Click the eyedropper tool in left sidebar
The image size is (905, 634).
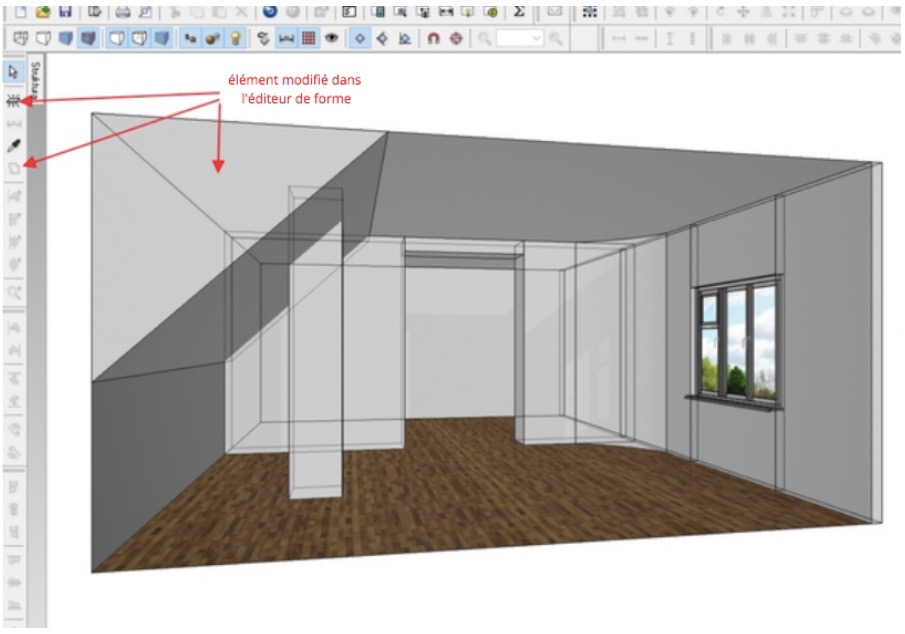(x=14, y=146)
